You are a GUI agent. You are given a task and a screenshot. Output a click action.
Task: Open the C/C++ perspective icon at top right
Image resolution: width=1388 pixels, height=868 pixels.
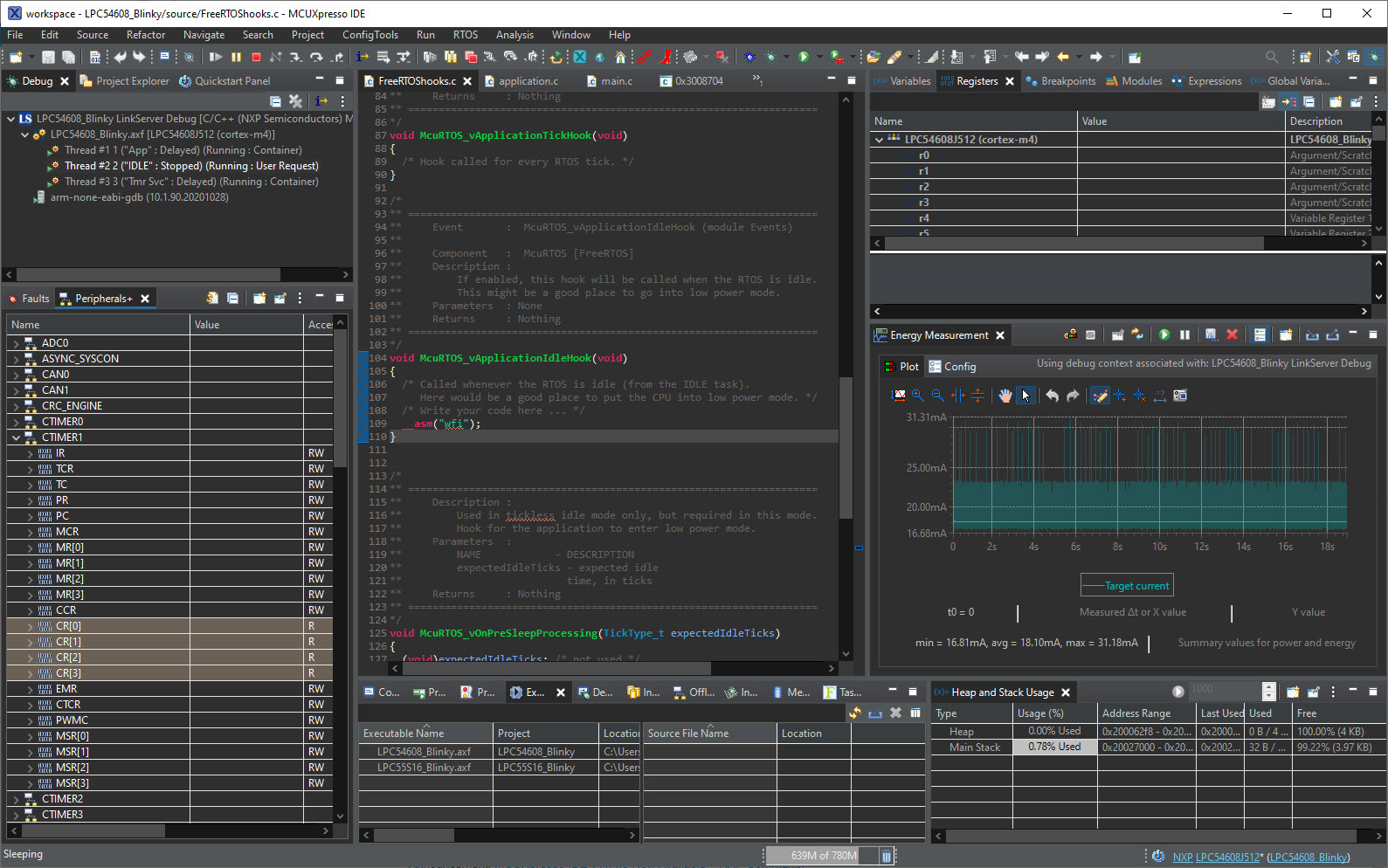coord(1353,57)
